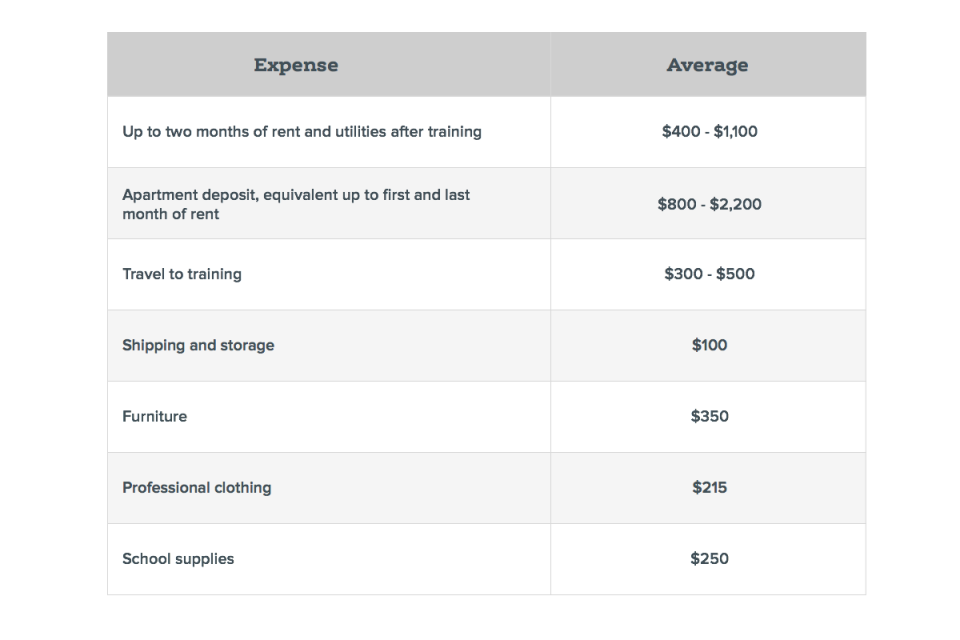Click the $400 - $1,100 amount
The width and height of the screenshot is (960, 640).
pyautogui.click(x=709, y=132)
